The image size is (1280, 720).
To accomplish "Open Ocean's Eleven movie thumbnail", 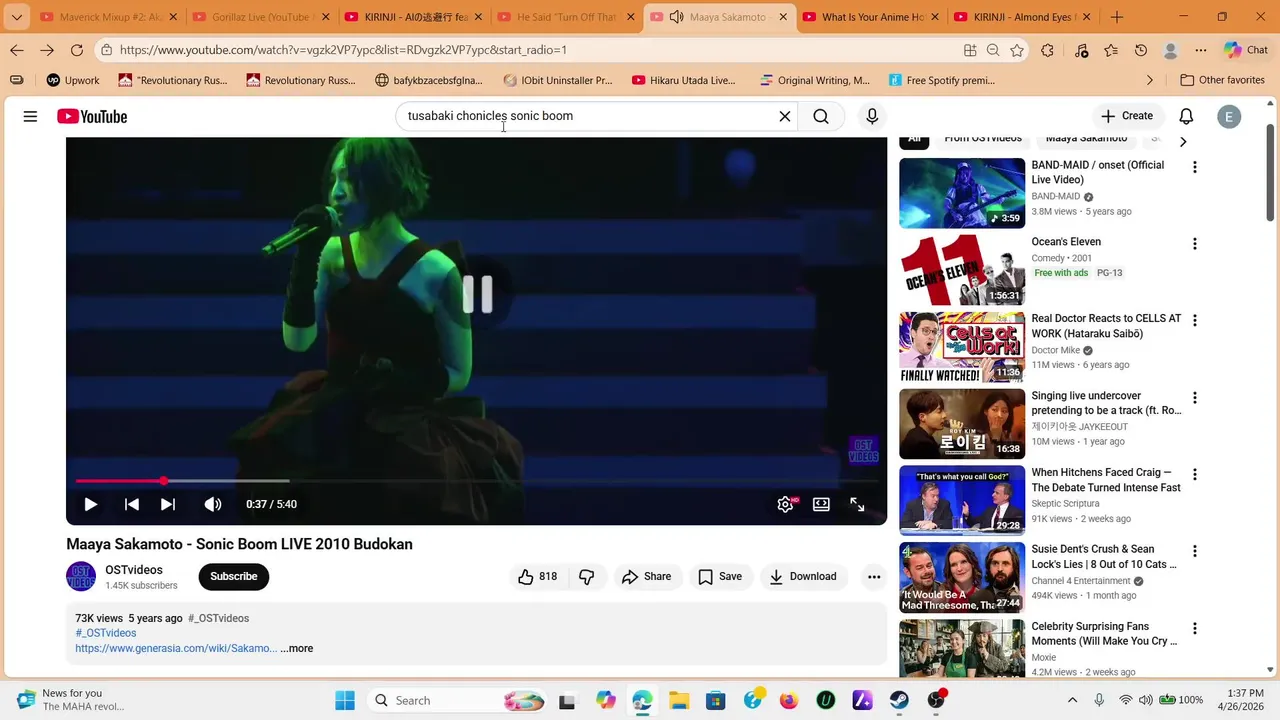I will click(962, 270).
